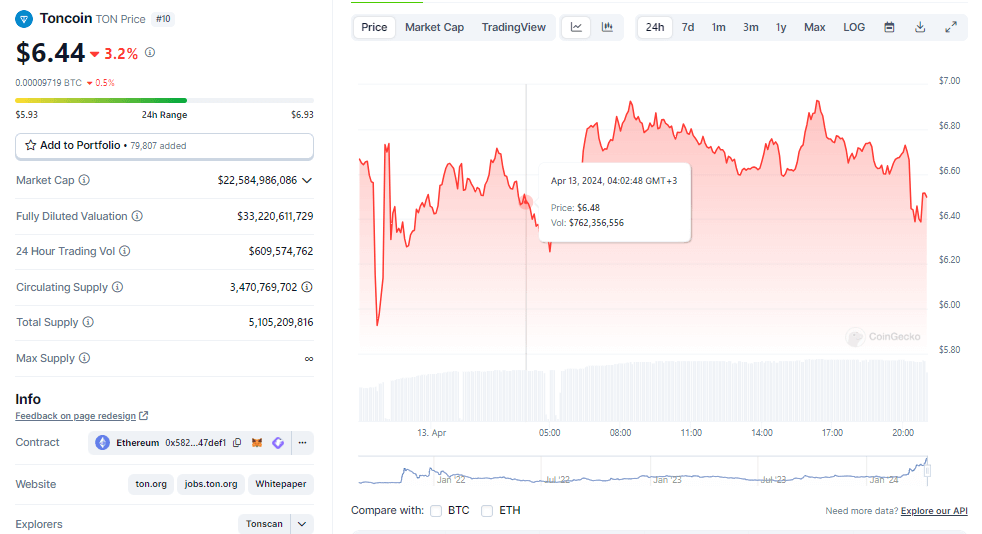The image size is (982, 534).
Task: Select the 7d time range
Action: point(688,27)
